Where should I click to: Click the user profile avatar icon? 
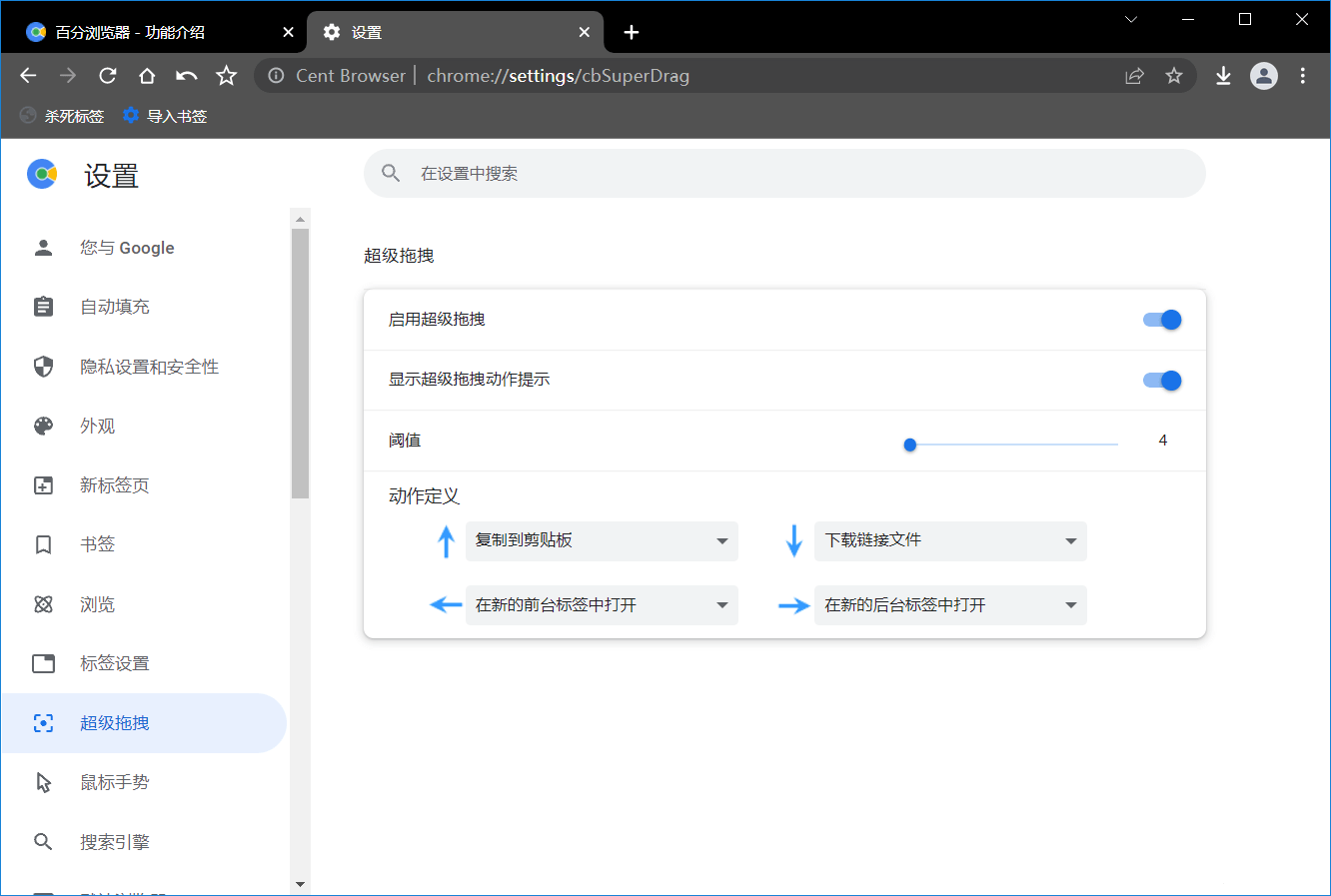[1264, 76]
